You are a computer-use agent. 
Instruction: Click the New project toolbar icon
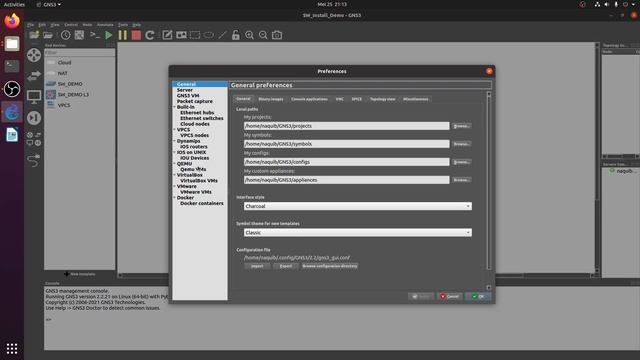(x=34, y=35)
